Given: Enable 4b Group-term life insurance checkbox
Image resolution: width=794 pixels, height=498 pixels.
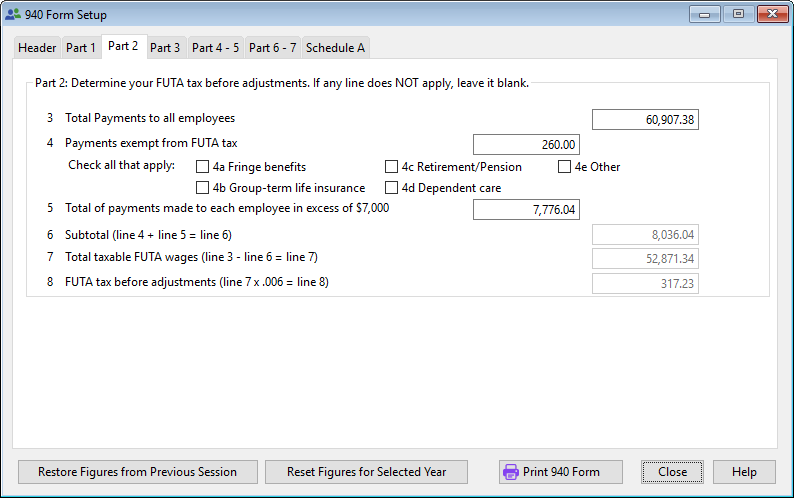Looking at the screenshot, I should pyautogui.click(x=203, y=188).
